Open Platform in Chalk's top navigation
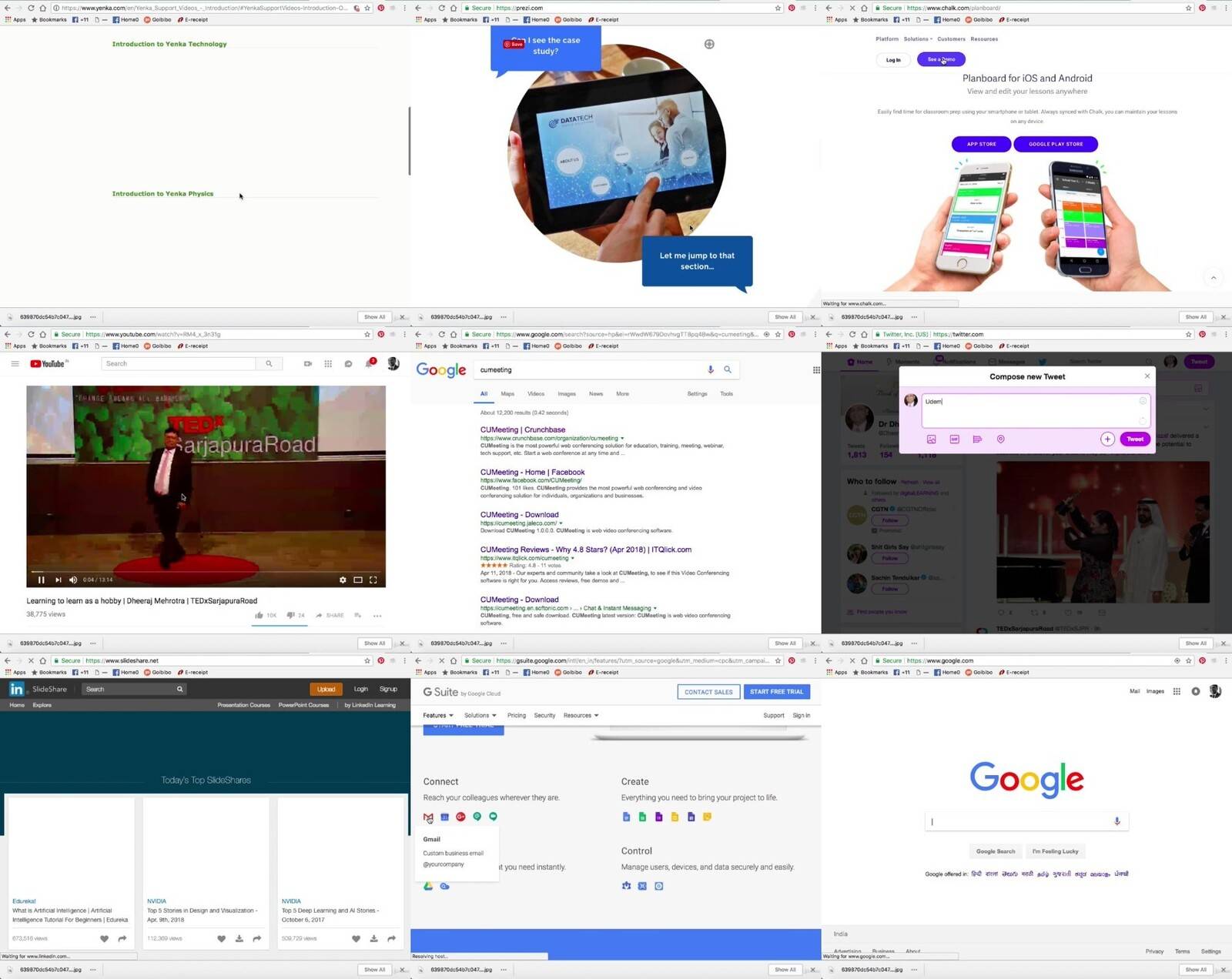The image size is (1232, 979). (x=887, y=38)
